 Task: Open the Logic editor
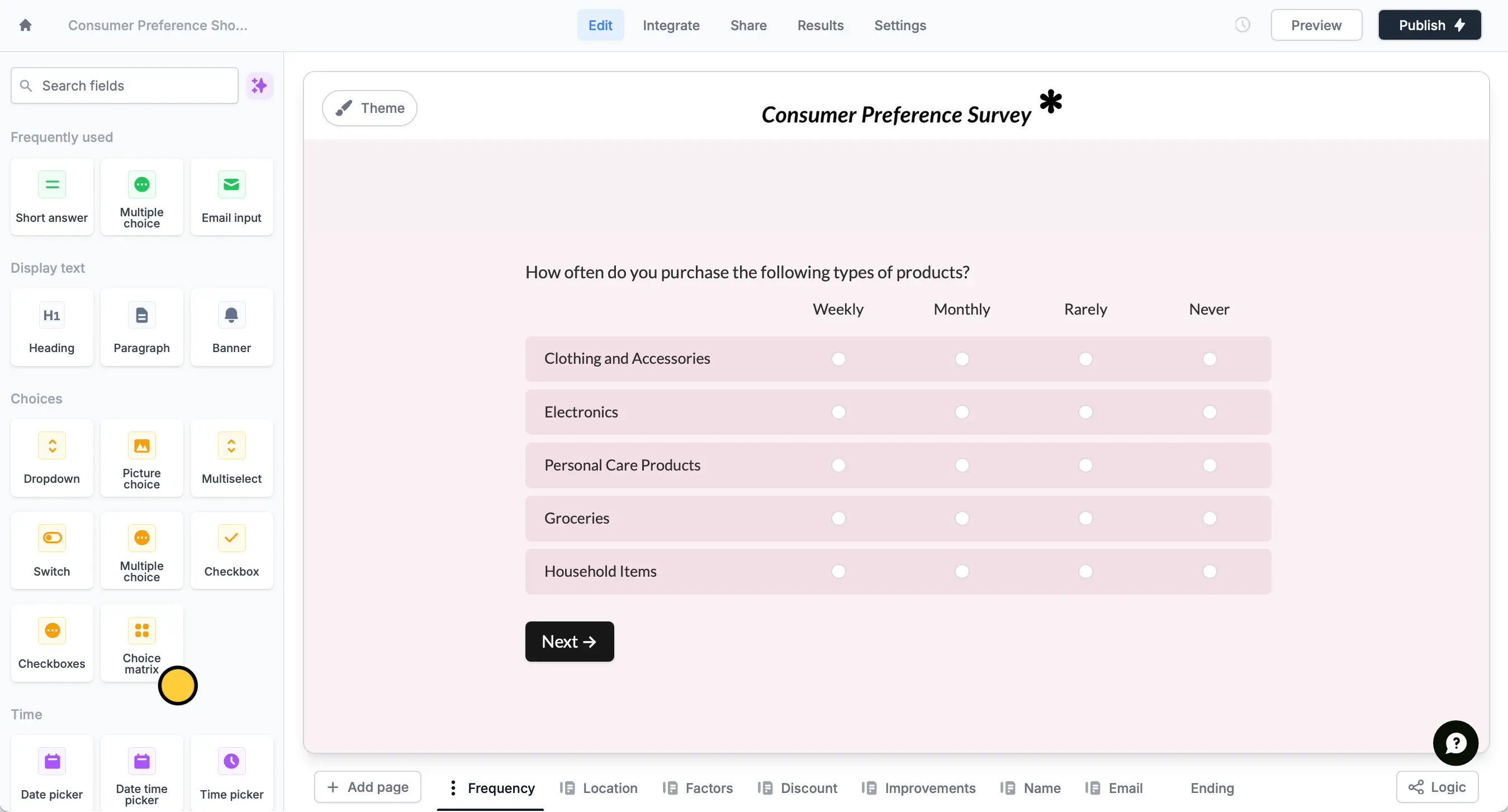click(x=1437, y=787)
